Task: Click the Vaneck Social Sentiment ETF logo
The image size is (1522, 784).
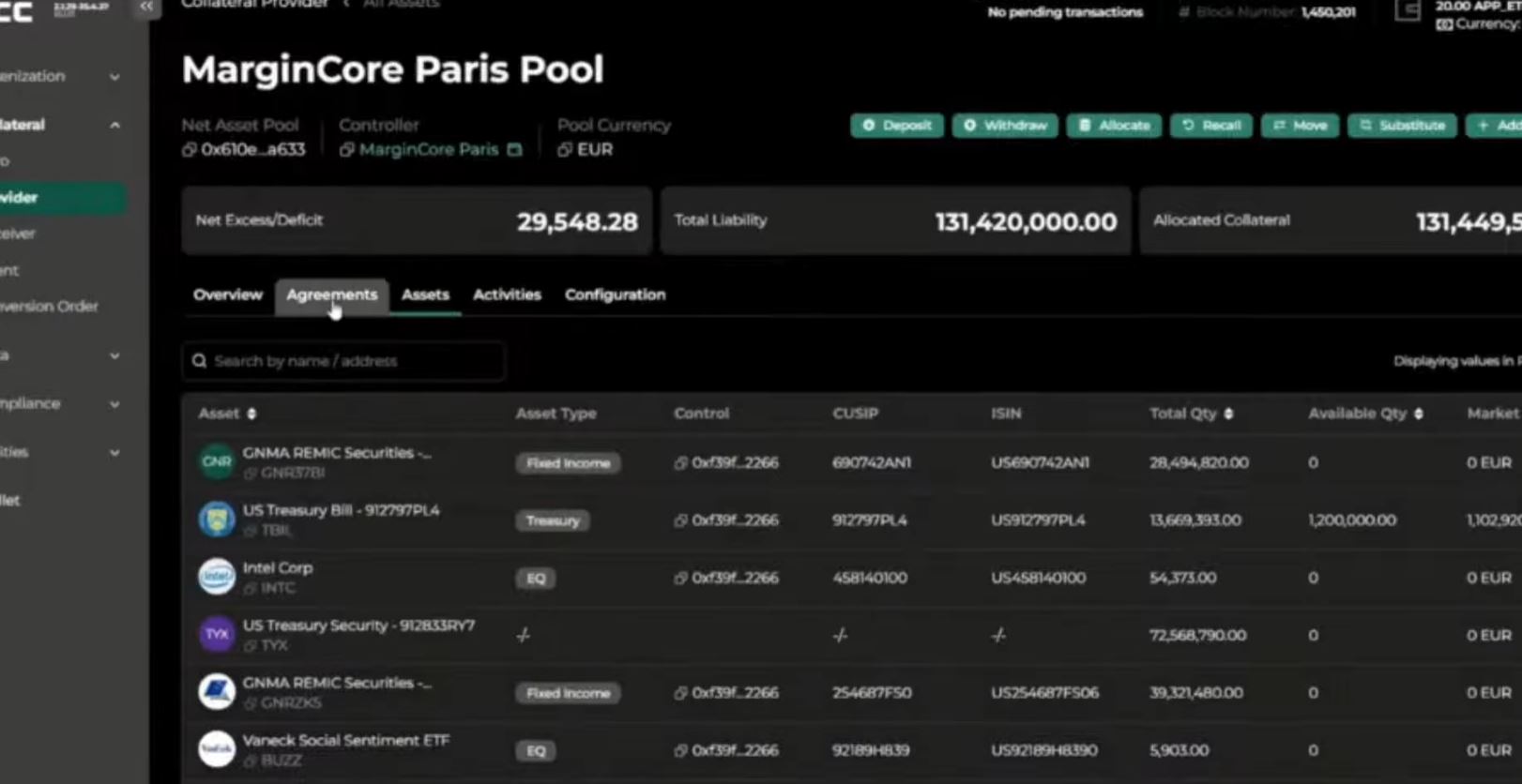Action: [217, 749]
